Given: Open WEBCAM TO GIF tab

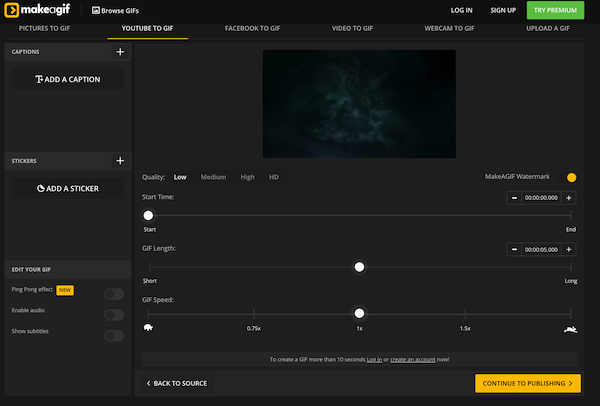Looking at the screenshot, I should [x=449, y=28].
